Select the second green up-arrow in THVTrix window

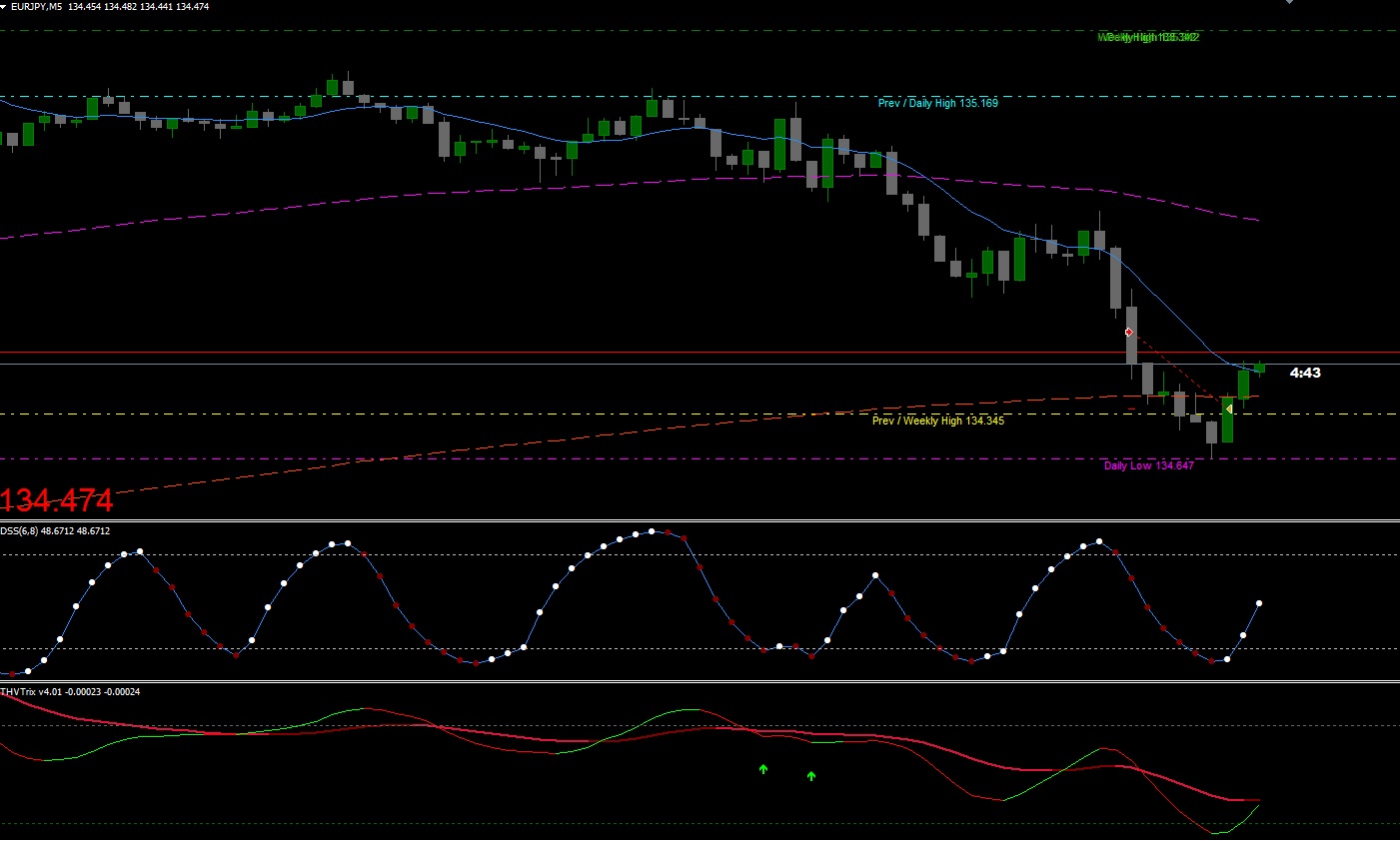point(811,776)
